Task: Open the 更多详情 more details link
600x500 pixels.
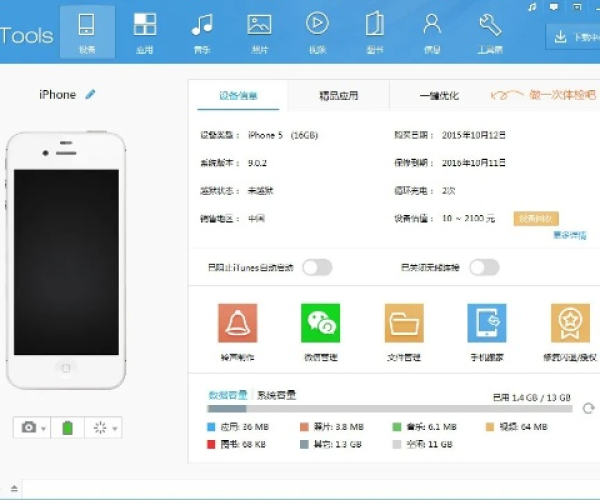Action: point(570,235)
